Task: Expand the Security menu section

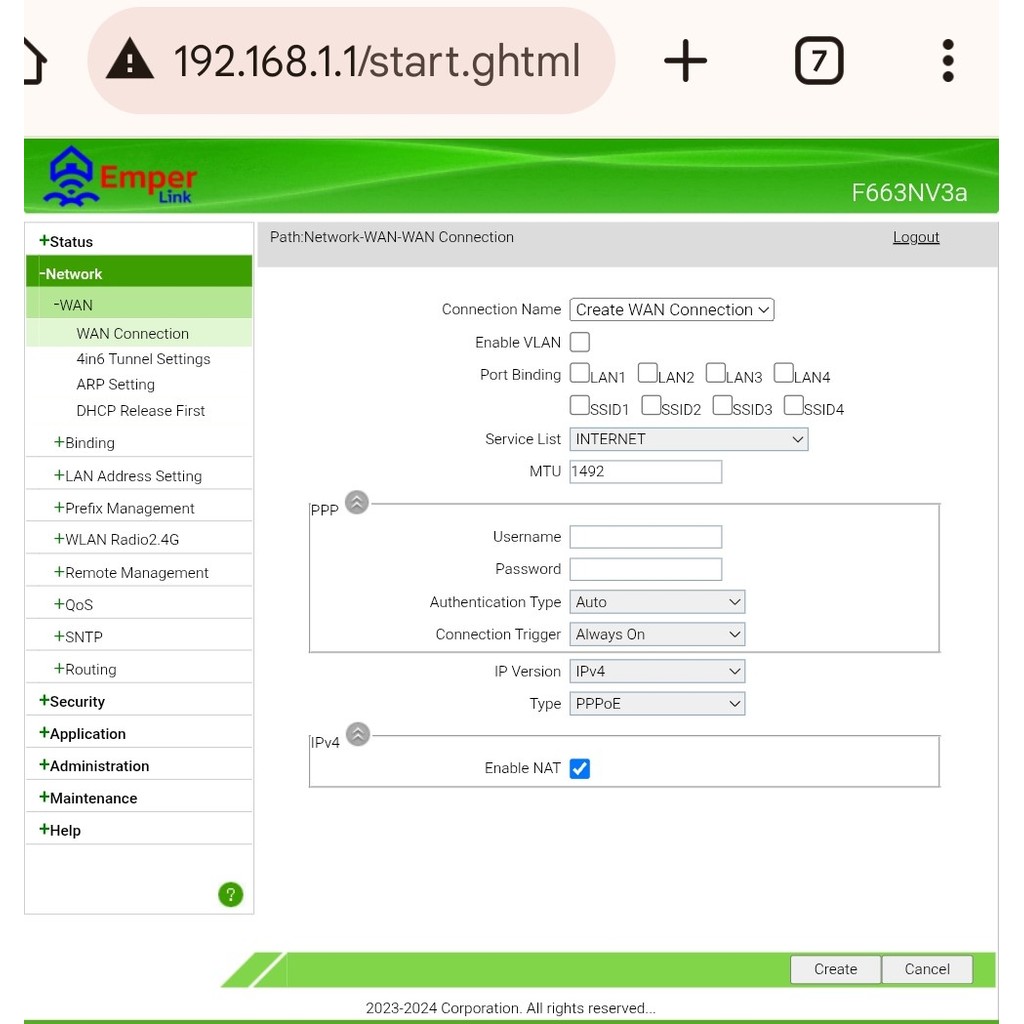Action: tap(77, 702)
